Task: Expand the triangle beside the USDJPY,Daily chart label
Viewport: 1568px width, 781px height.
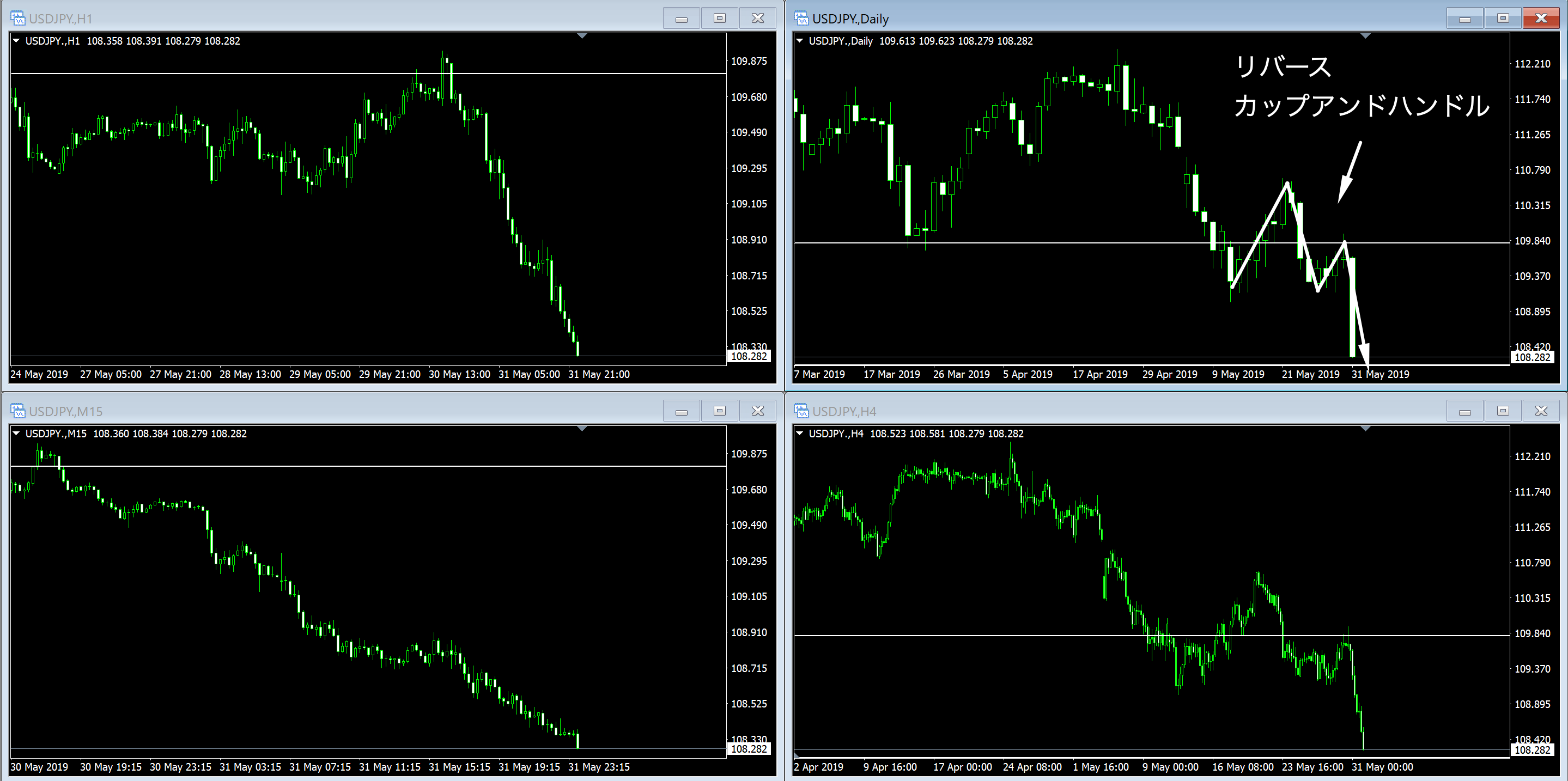Action: [800, 41]
